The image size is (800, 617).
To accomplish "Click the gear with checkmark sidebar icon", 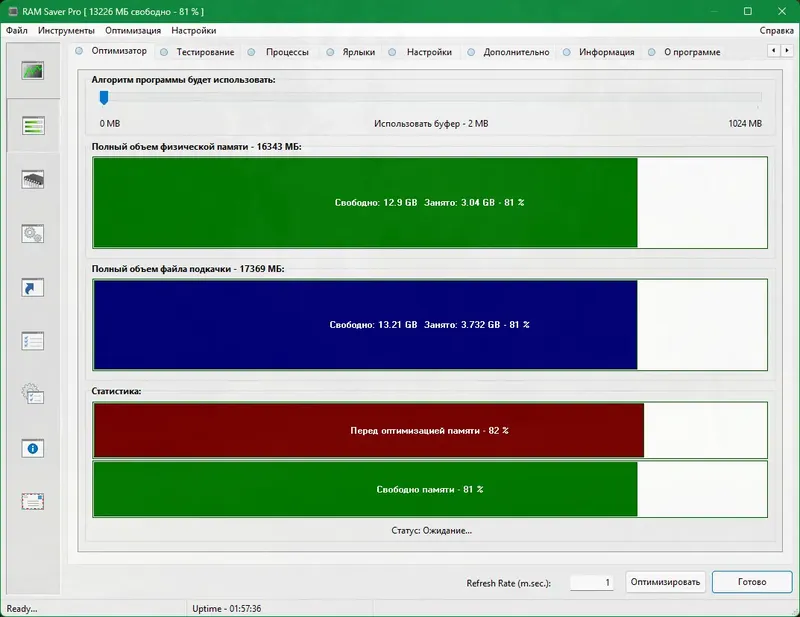I will pyautogui.click(x=35, y=395).
